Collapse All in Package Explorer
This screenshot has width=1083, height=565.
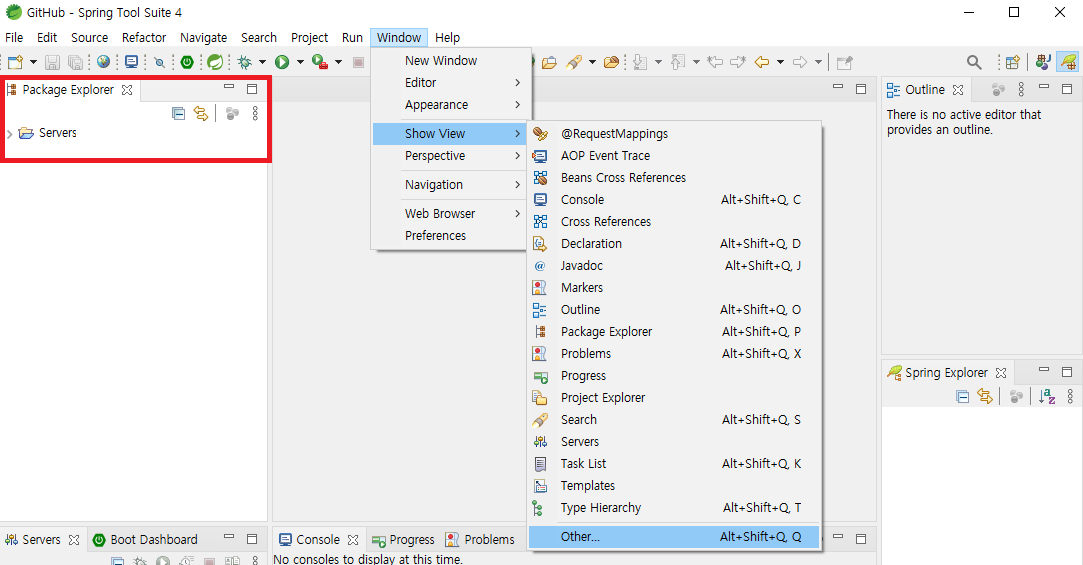pos(178,113)
